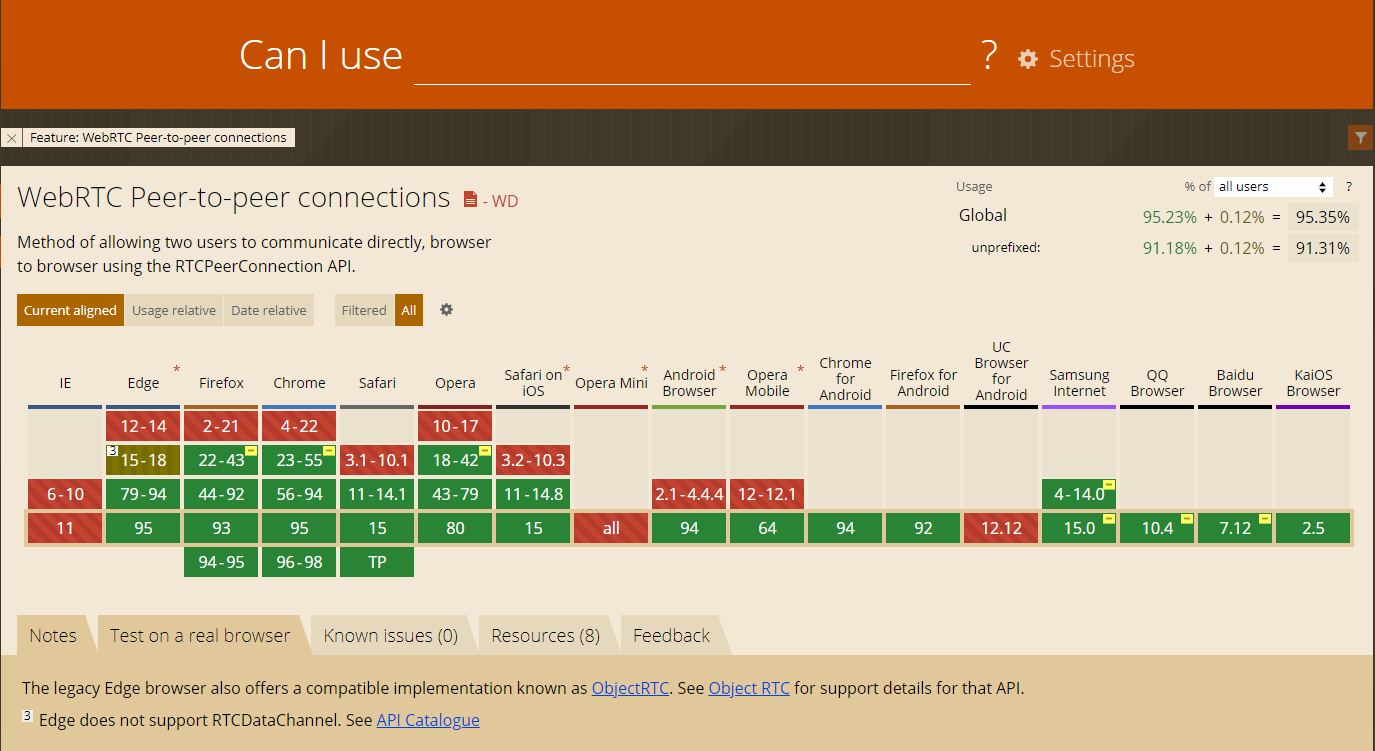Open the 'all users' usage dropdown
The width and height of the screenshot is (1375, 751).
1274,187
